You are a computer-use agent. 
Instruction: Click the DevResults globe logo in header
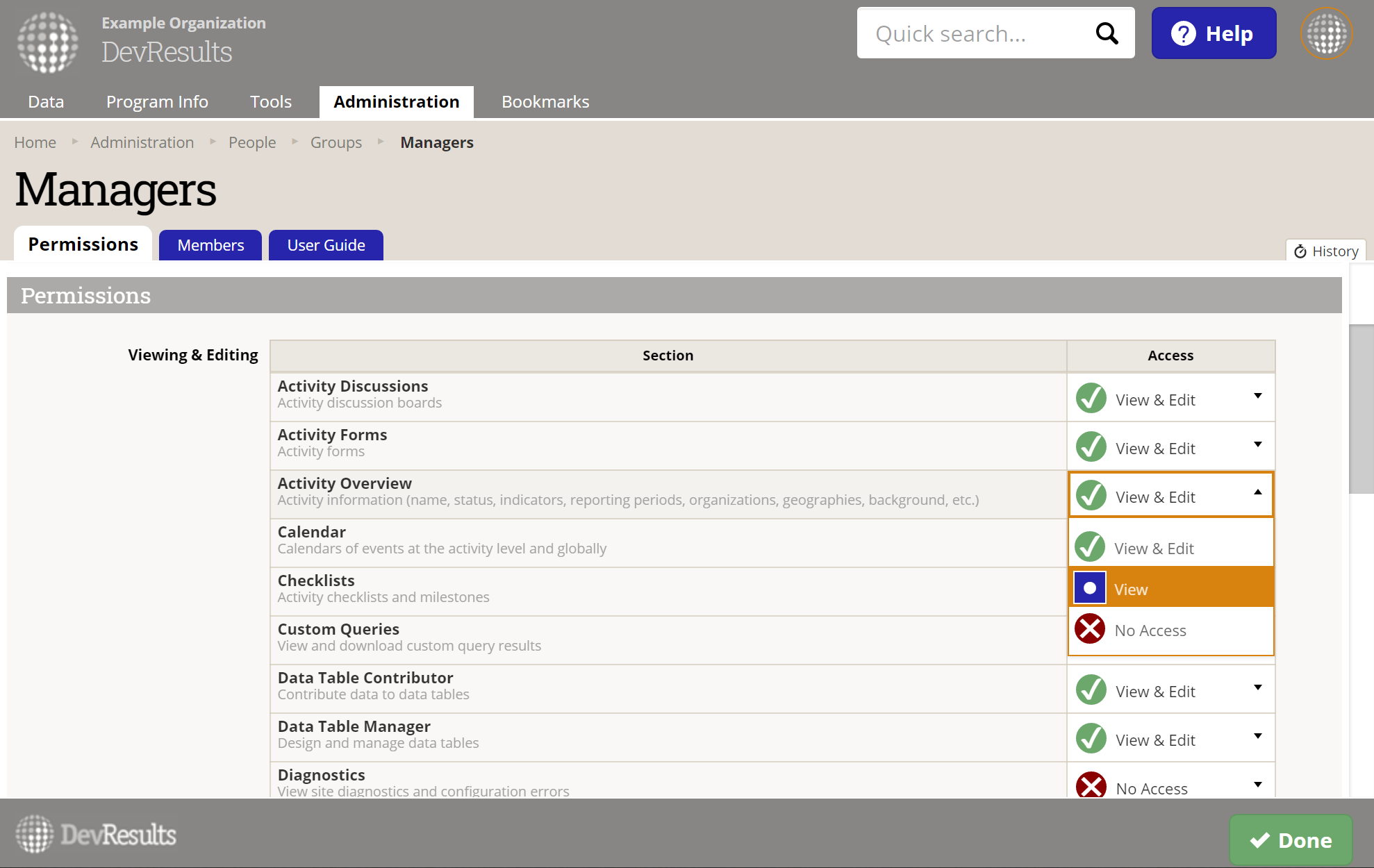point(47,42)
